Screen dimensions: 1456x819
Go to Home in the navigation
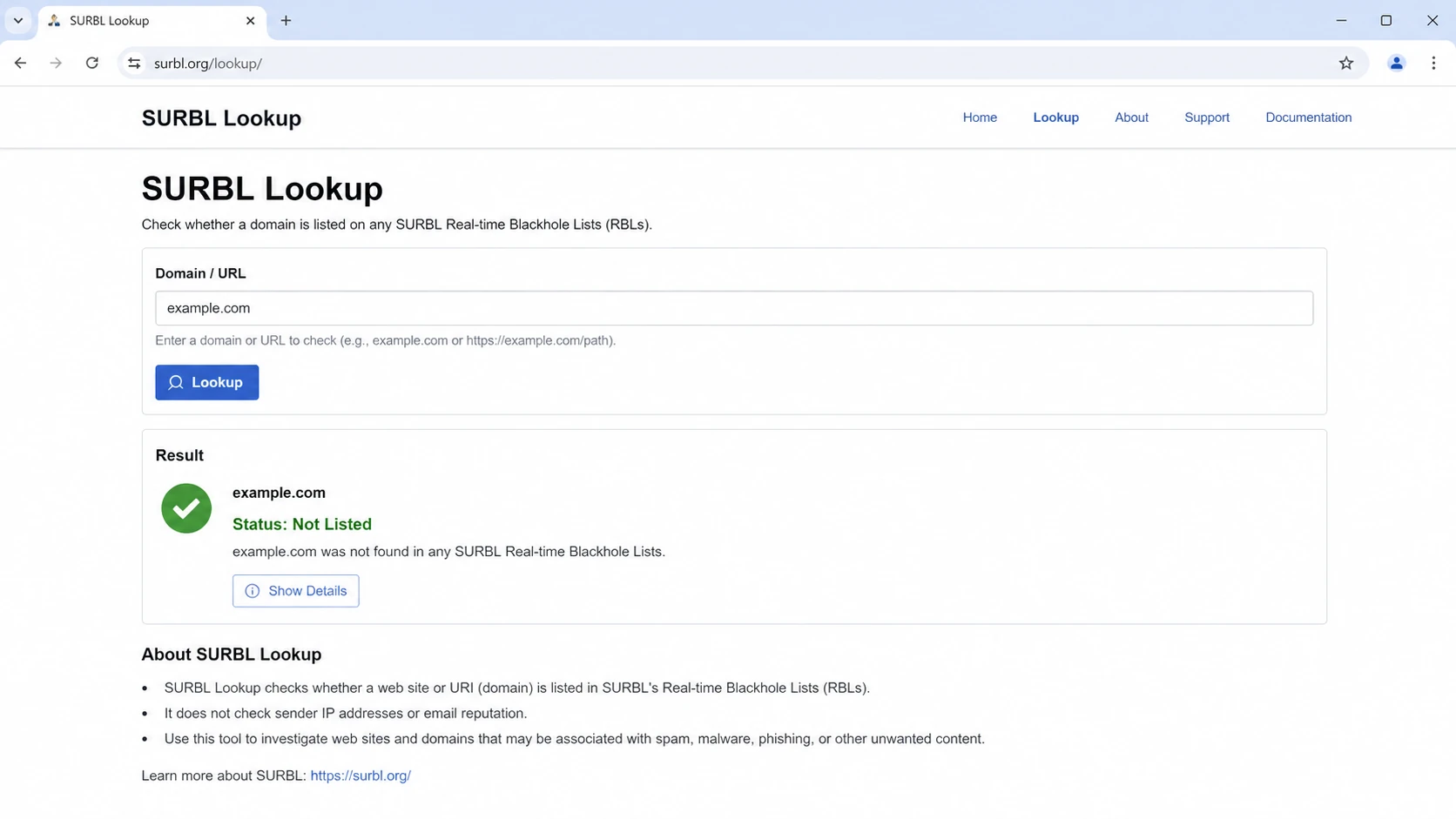[980, 117]
